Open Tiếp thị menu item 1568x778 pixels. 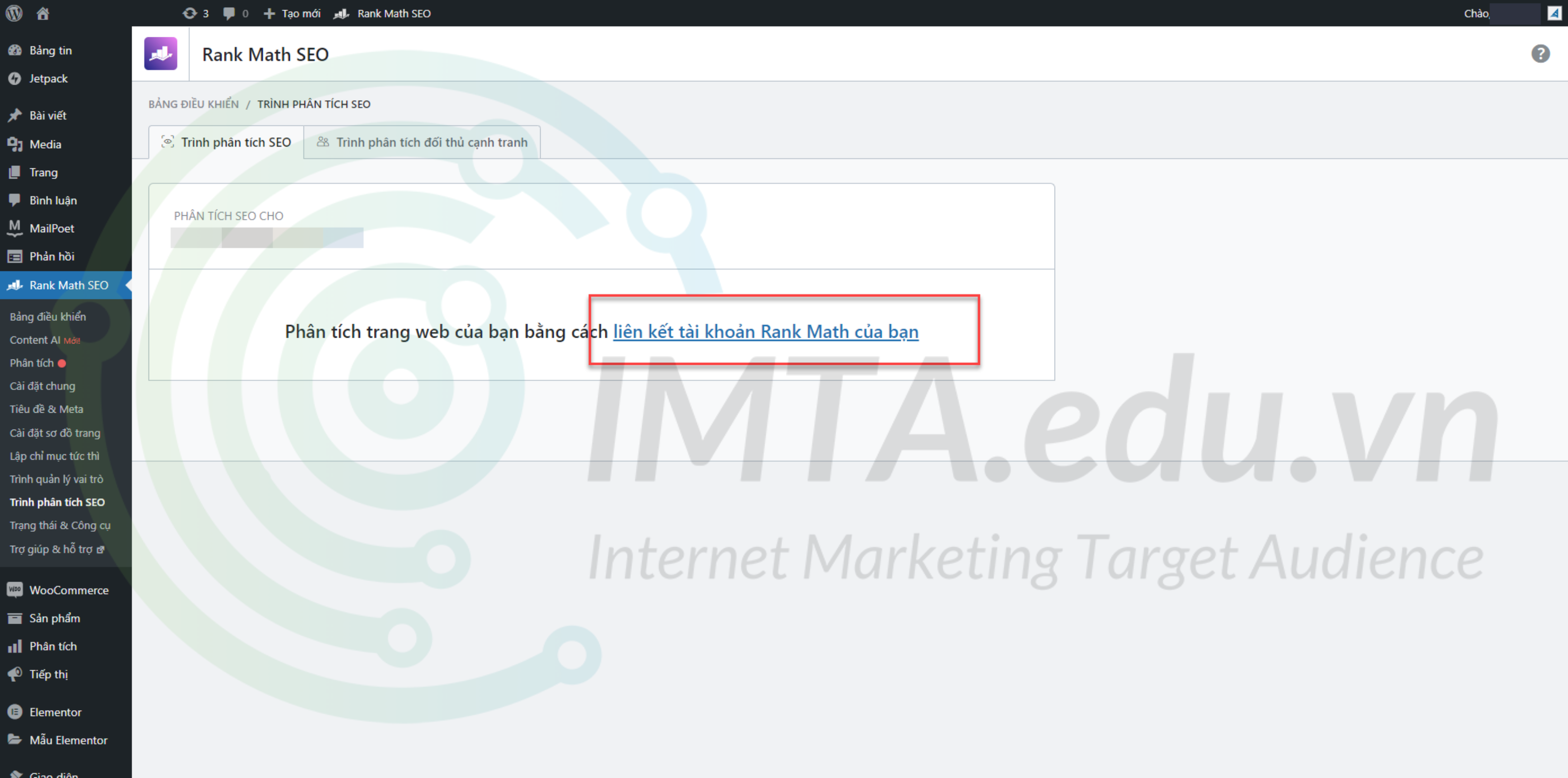tap(49, 674)
